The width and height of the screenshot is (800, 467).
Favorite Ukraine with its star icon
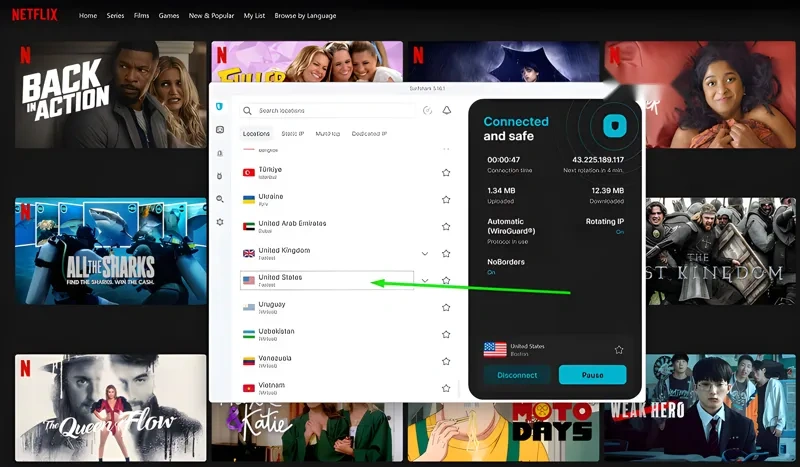[x=446, y=200]
